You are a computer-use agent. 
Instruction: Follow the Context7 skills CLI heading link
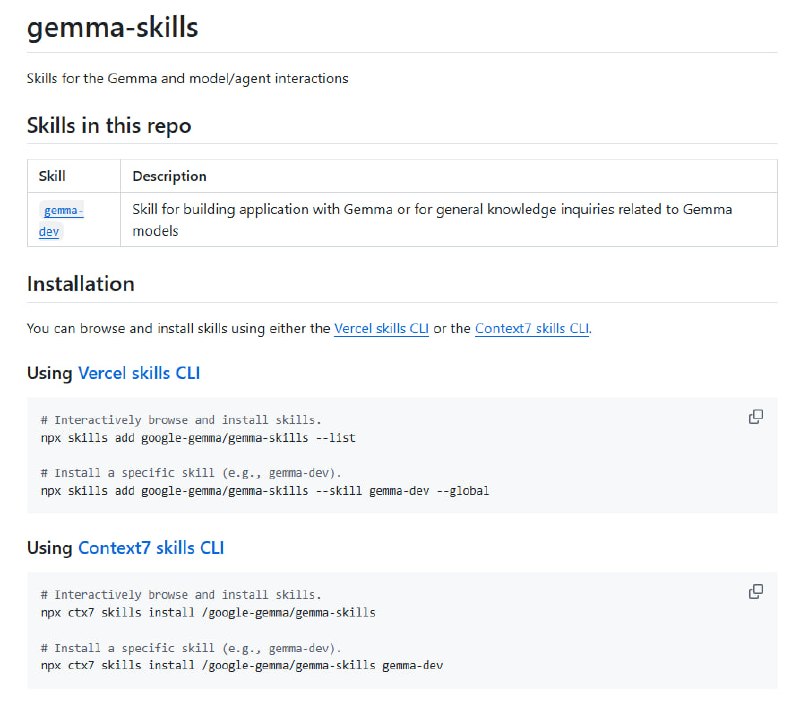tap(151, 548)
